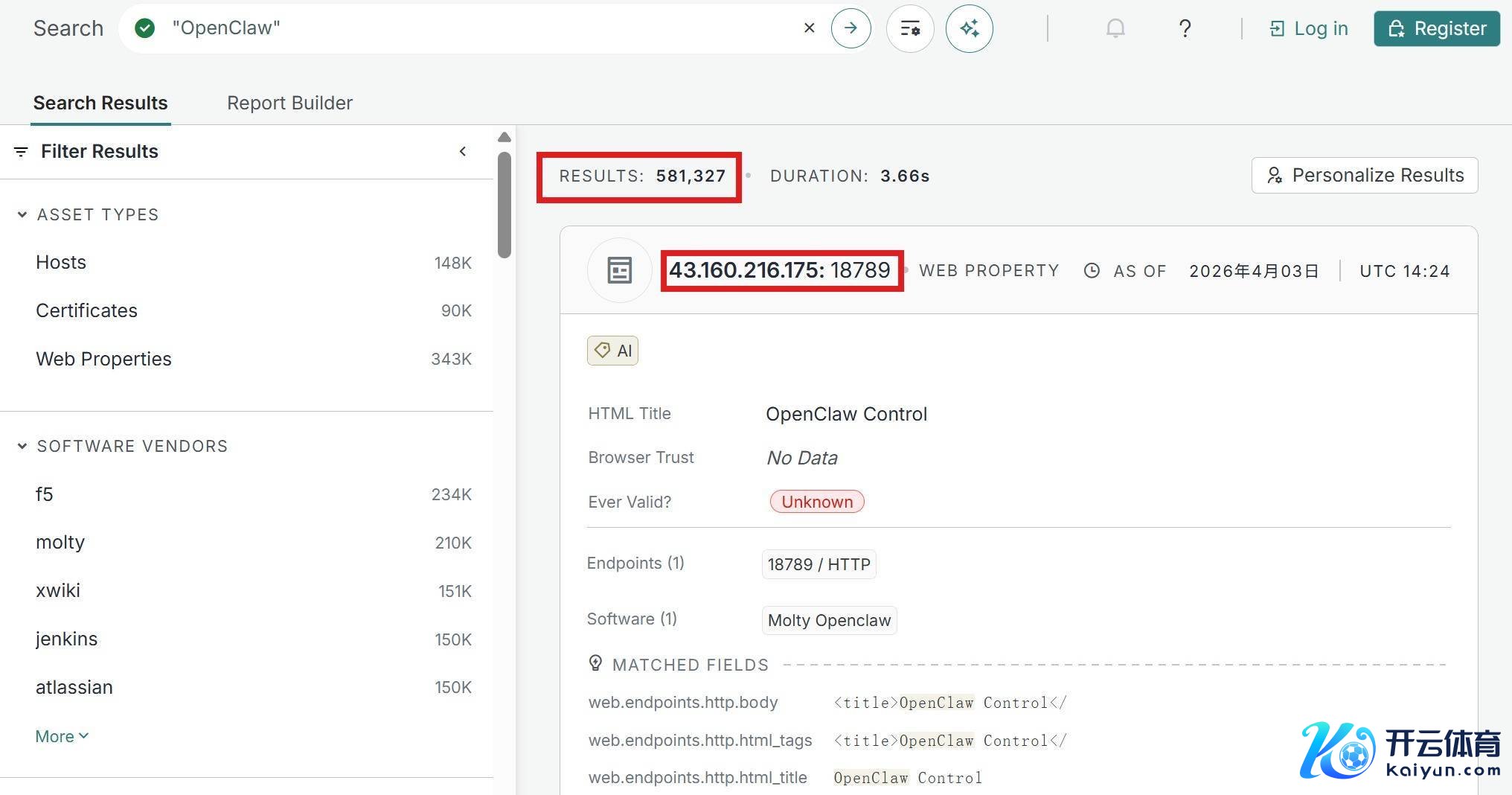Click the AI sparkle assistant icon

tap(969, 28)
